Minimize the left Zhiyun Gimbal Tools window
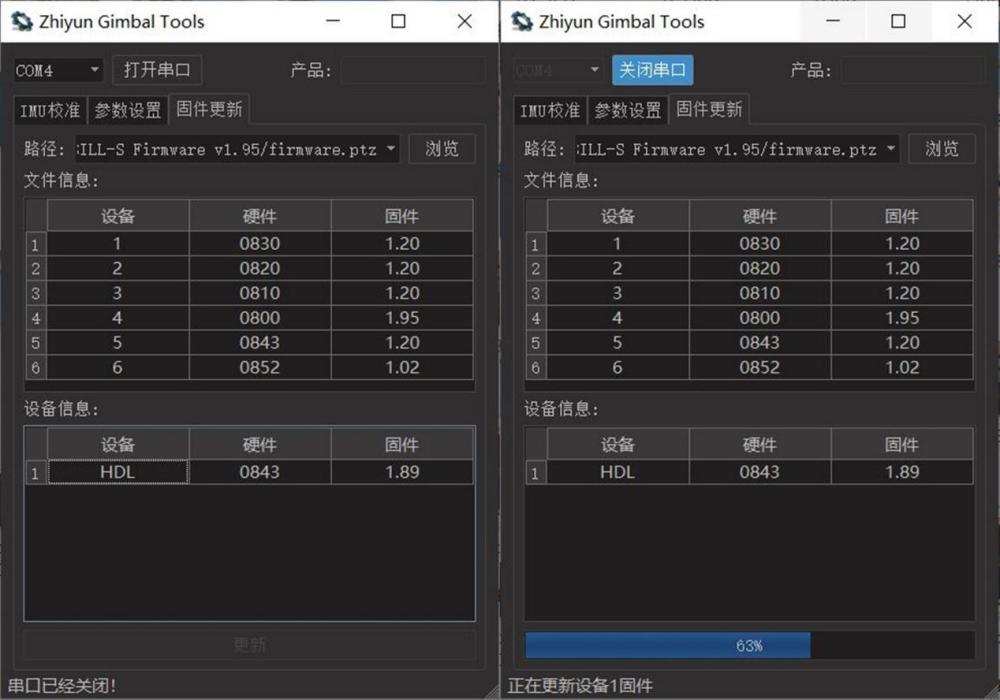 333,21
